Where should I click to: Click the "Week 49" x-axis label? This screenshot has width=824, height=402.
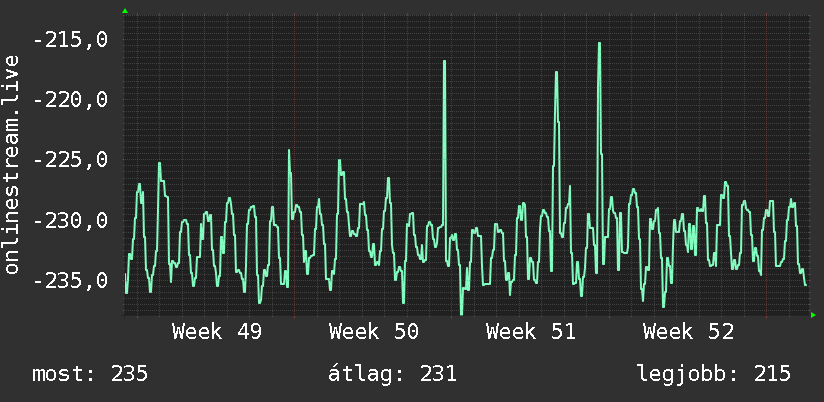[x=217, y=332]
